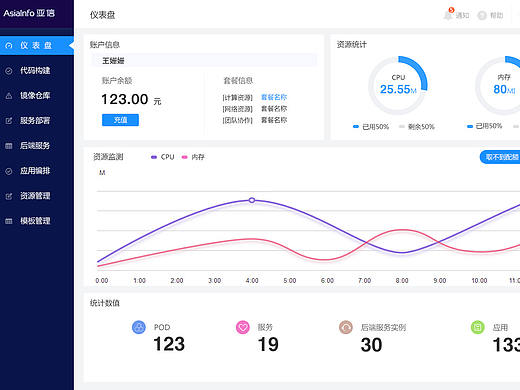Open 代码构建 in sidebar
The width and height of the screenshot is (520, 390).
click(35, 71)
